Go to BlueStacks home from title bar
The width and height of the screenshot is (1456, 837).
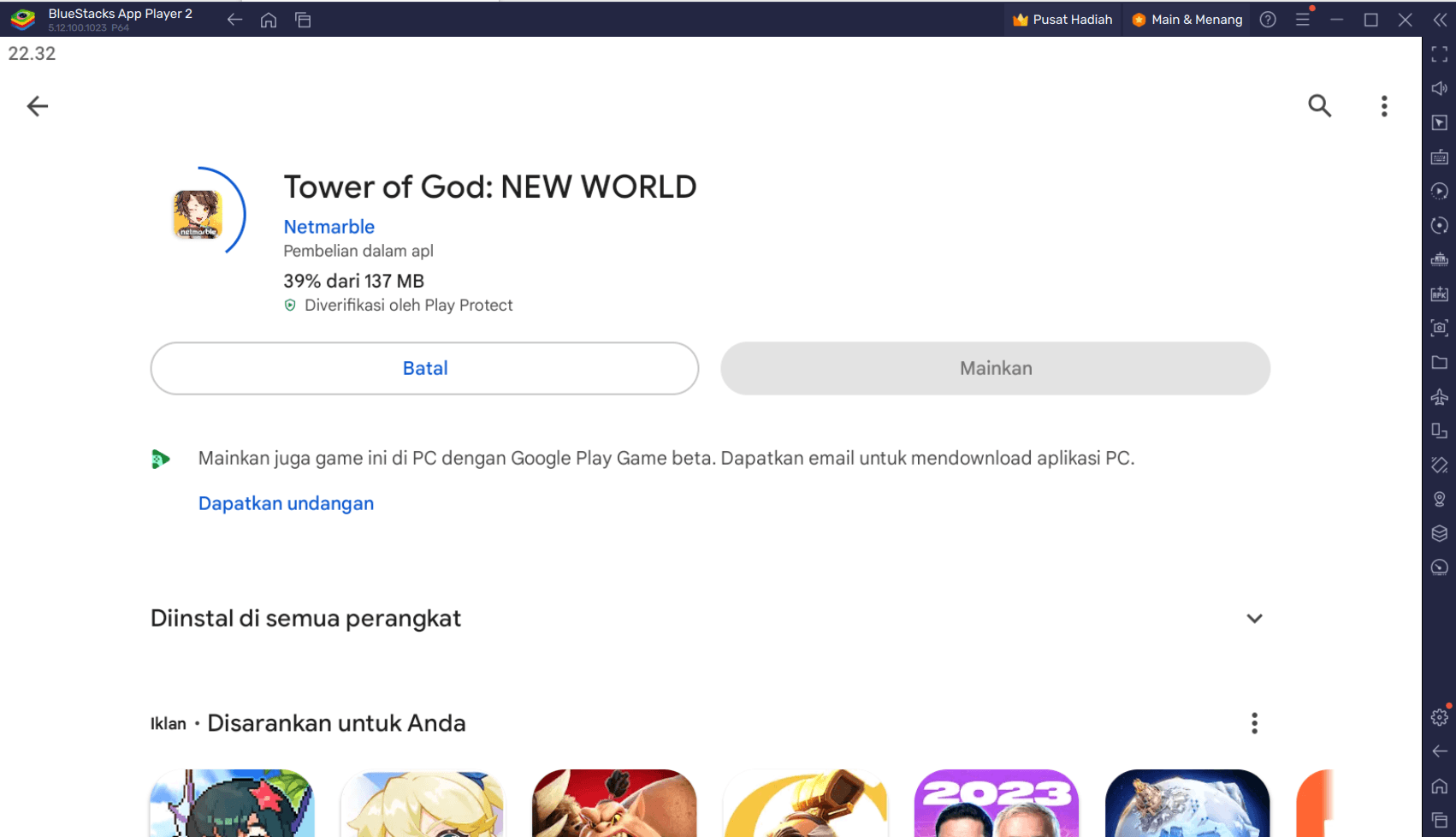point(269,20)
